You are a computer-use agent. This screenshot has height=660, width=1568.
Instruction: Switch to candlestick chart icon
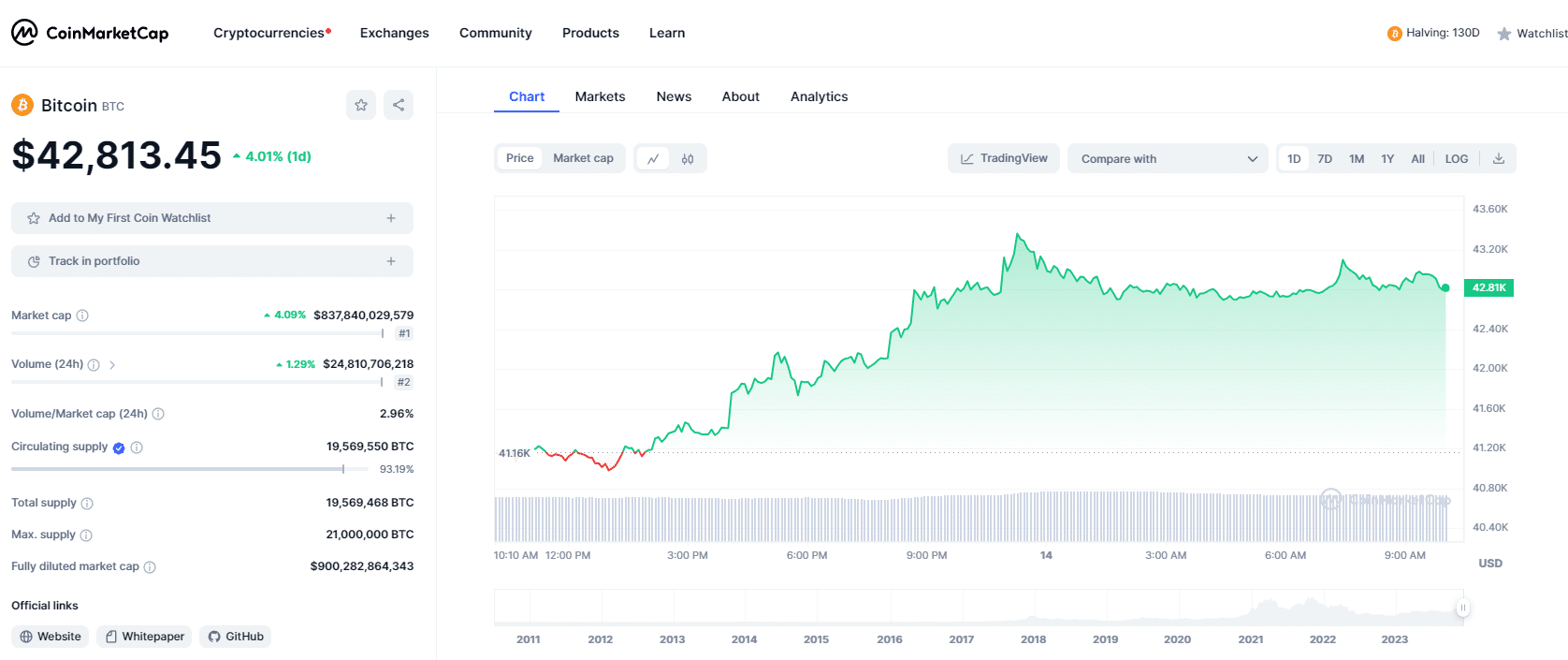click(688, 159)
